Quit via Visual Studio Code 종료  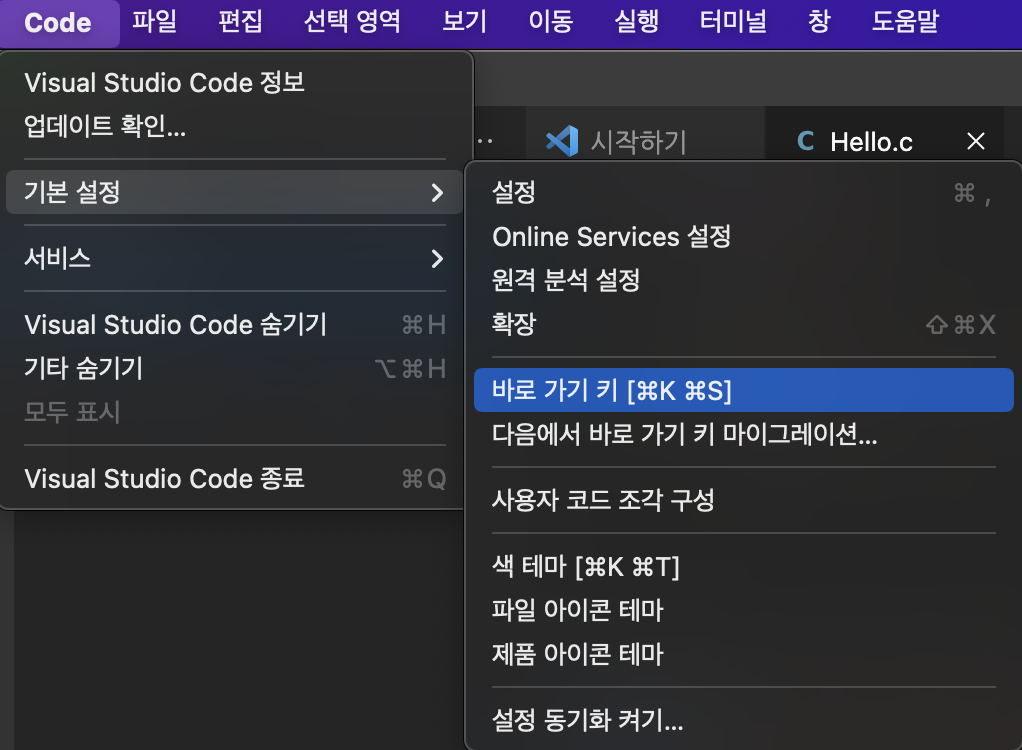(x=235, y=479)
